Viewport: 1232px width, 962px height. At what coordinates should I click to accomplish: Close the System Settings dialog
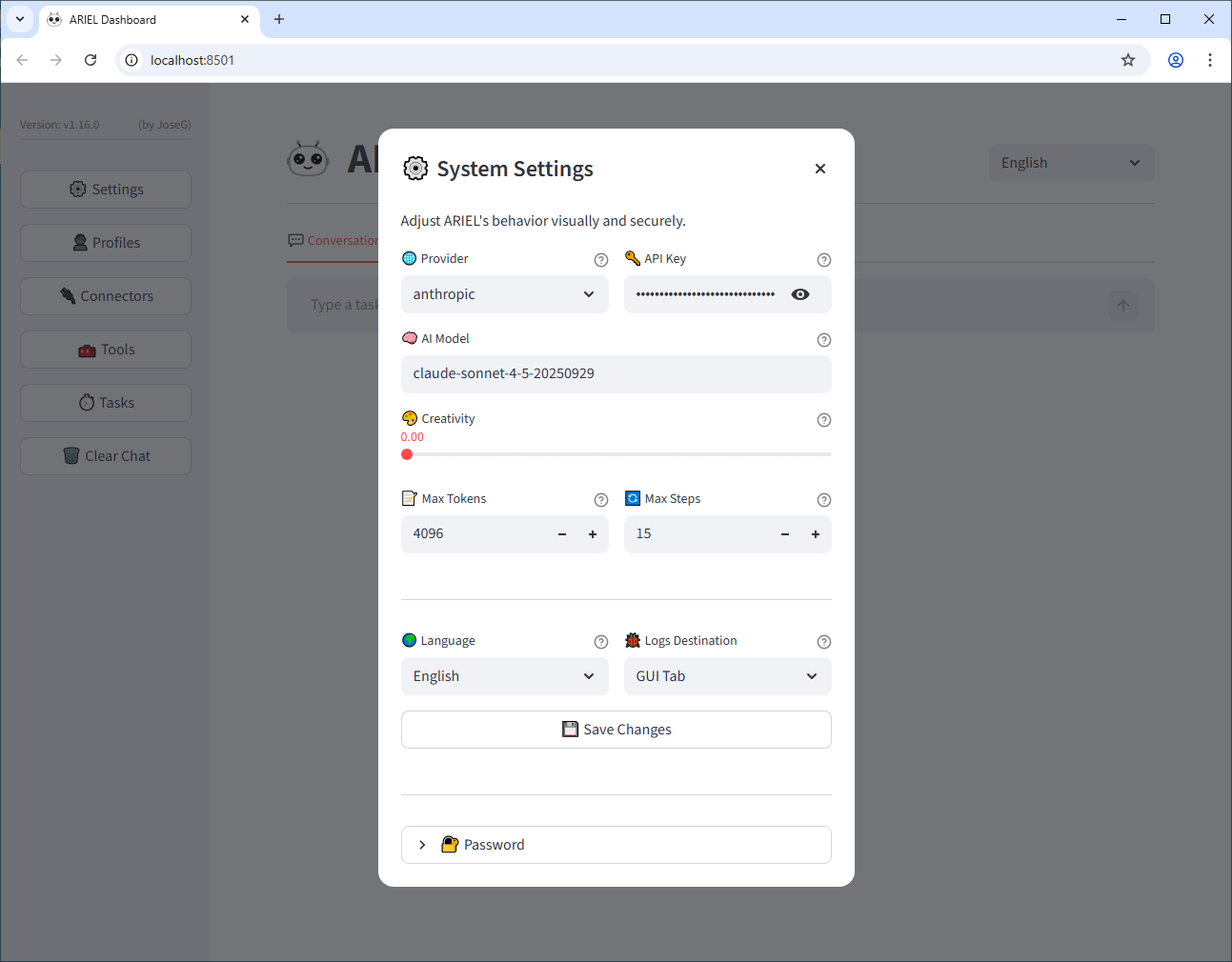[x=819, y=169]
